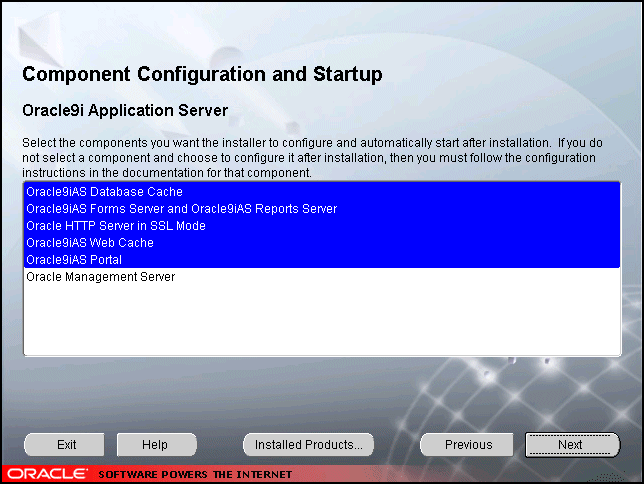Select Oracle9iAS Portal component
The width and height of the screenshot is (644, 484).
(x=322, y=260)
